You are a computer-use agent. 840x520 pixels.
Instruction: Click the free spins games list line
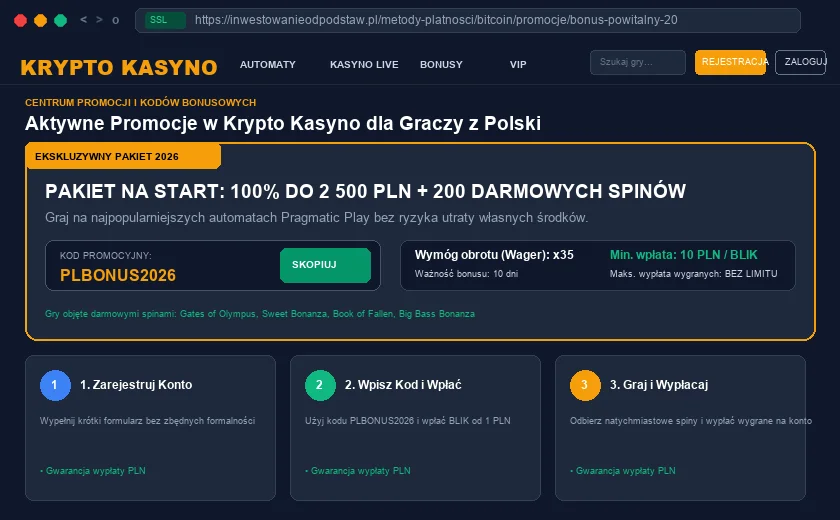[x=260, y=314]
